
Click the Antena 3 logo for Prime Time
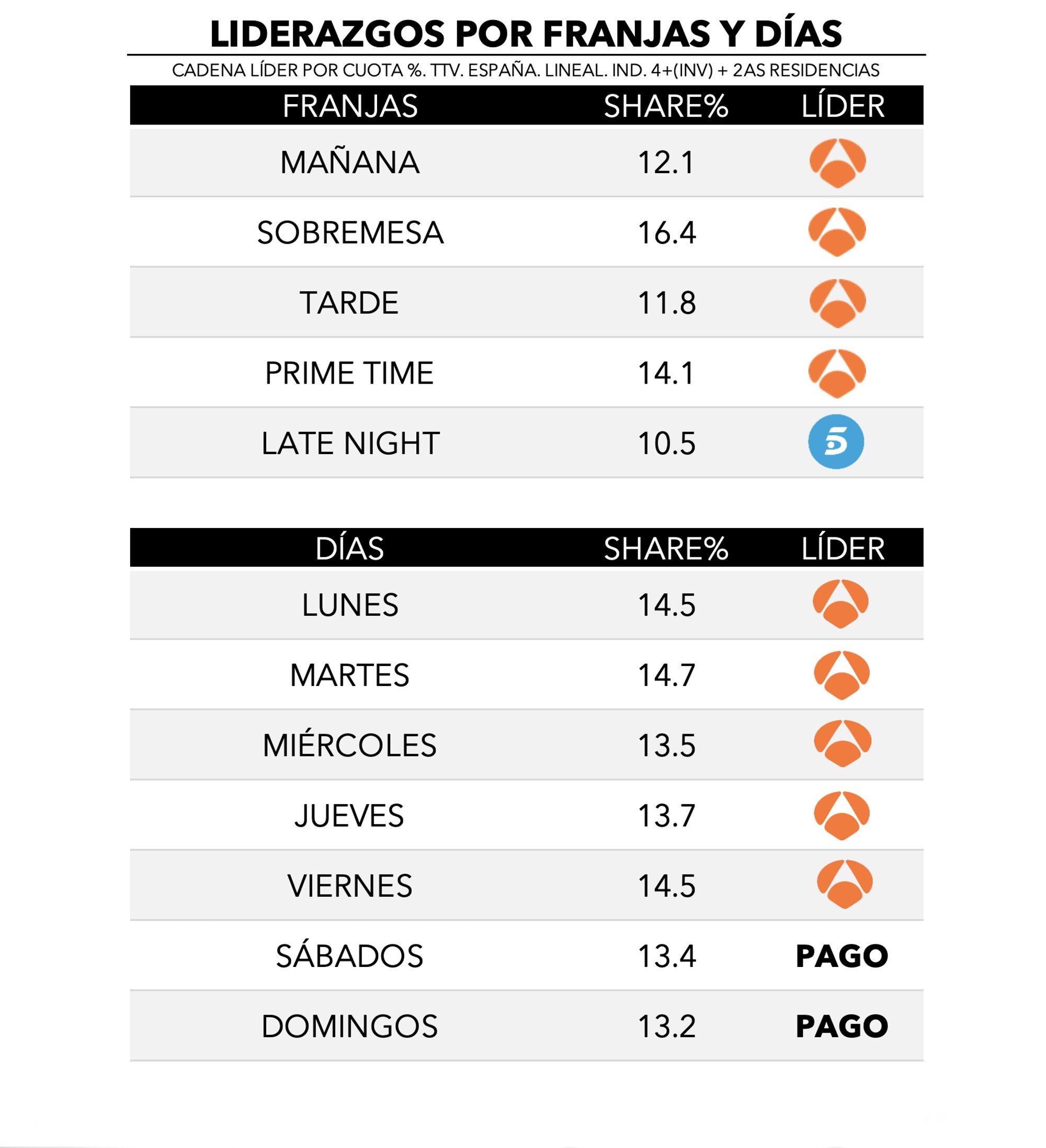(x=837, y=373)
